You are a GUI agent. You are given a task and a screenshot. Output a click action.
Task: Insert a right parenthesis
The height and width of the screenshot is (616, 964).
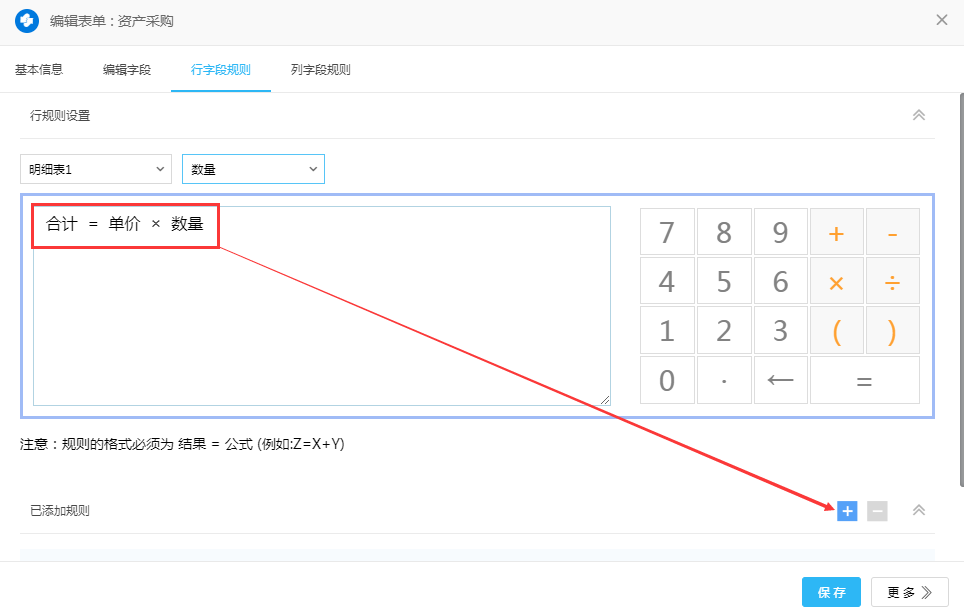click(892, 331)
